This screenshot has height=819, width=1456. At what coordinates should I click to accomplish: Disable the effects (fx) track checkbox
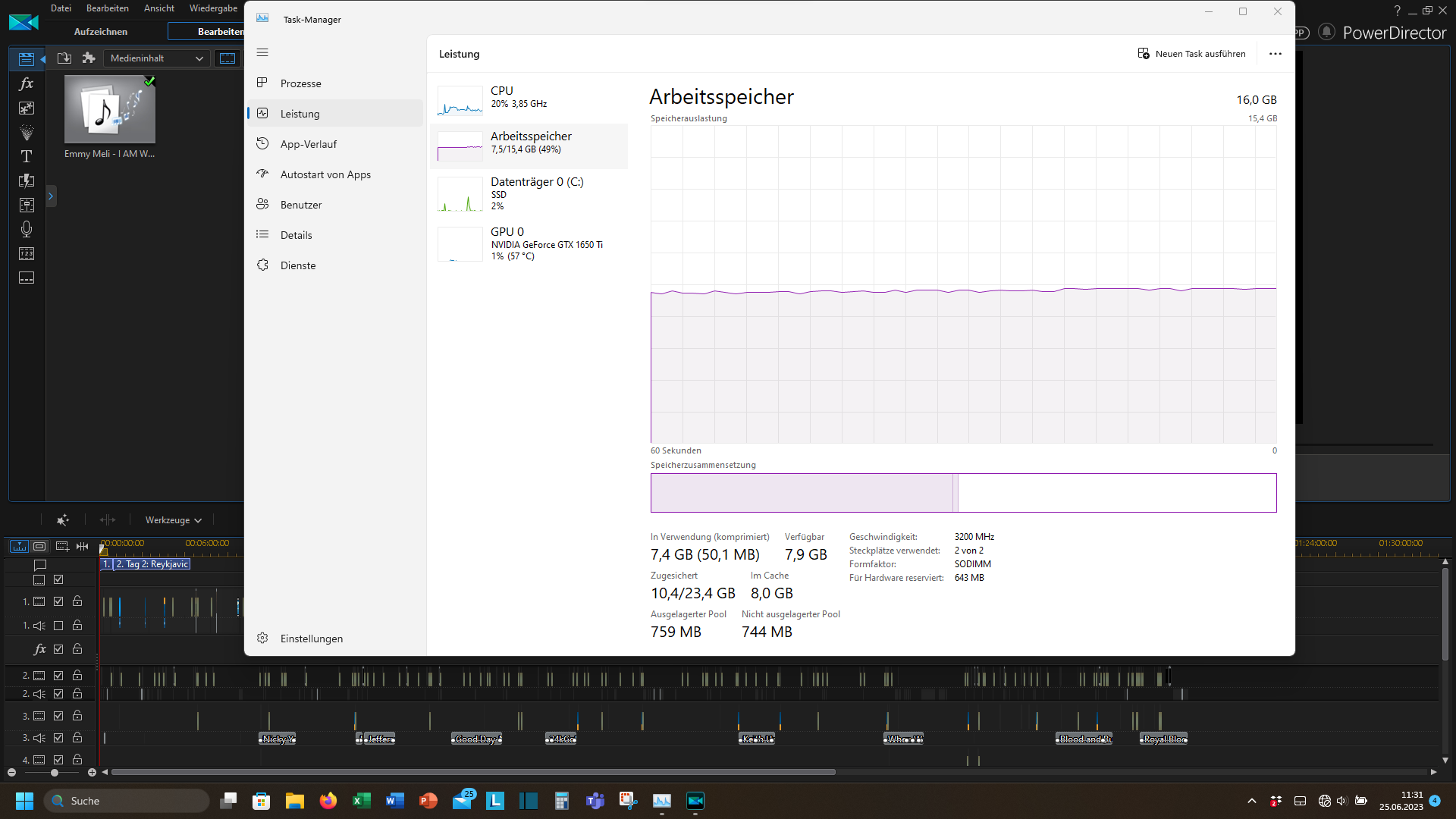(58, 649)
